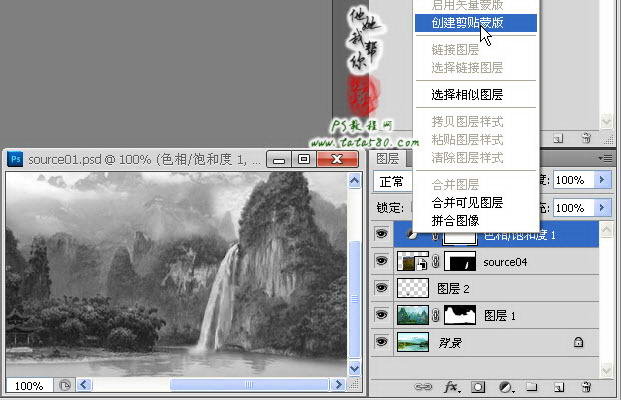The height and width of the screenshot is (400, 621).
Task: Click new item icon in upper panel
Action: click(x=558, y=138)
